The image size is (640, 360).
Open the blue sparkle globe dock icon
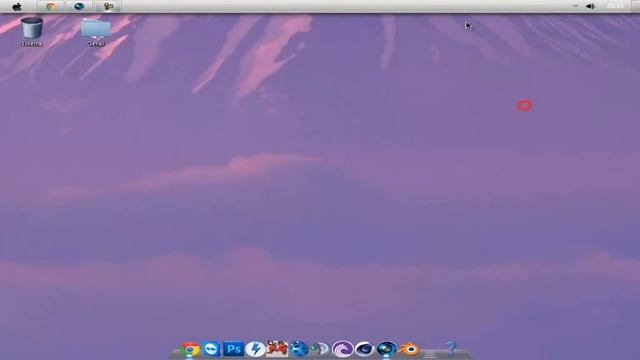point(299,349)
